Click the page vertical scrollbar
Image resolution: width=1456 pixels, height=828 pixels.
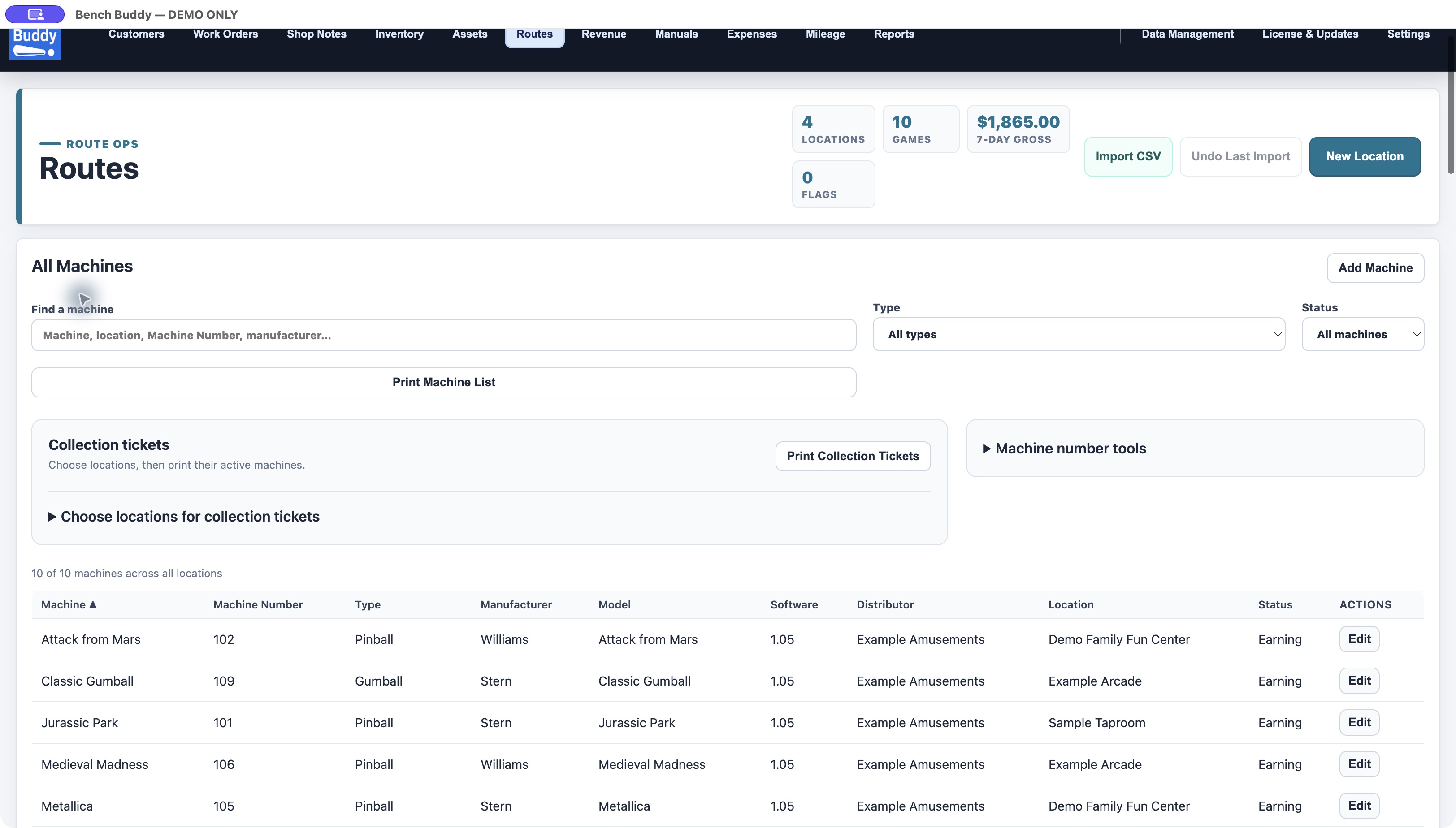pyautogui.click(x=1451, y=105)
